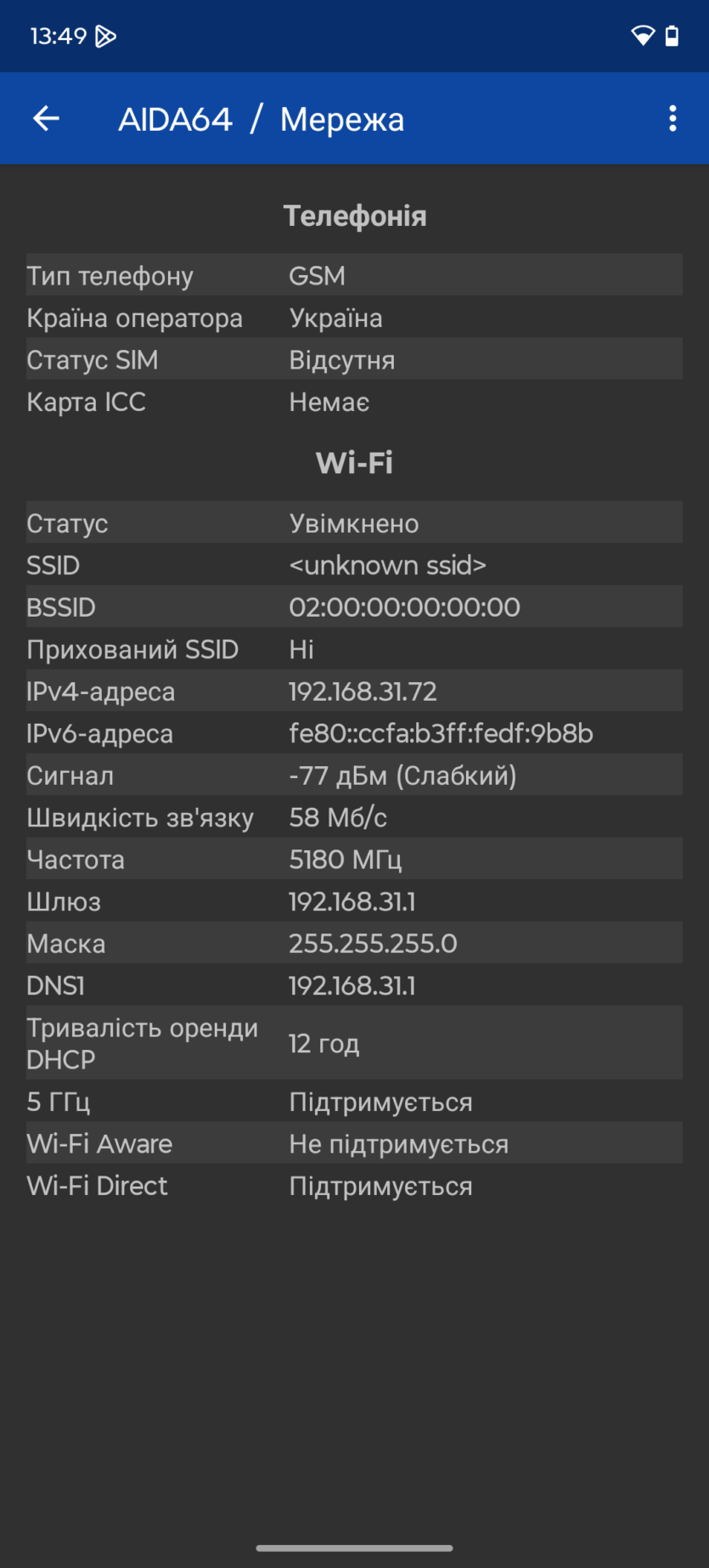
Task: Tap the Статус SIM Відсутня row
Action: [x=354, y=359]
